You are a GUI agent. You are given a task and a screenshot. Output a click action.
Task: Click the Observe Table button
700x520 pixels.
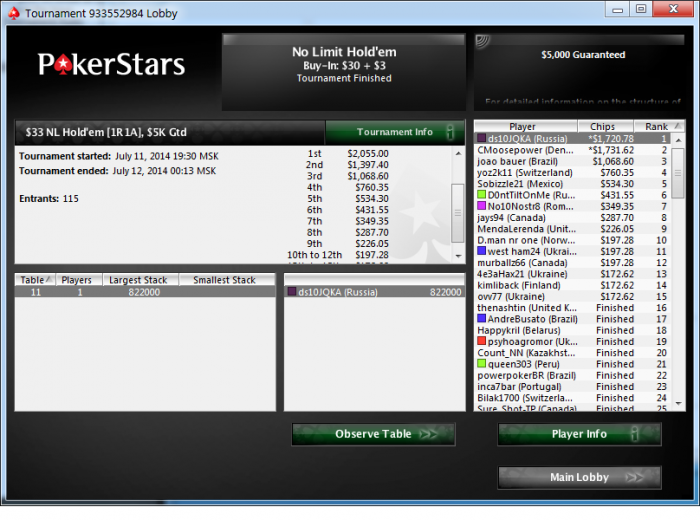point(374,434)
